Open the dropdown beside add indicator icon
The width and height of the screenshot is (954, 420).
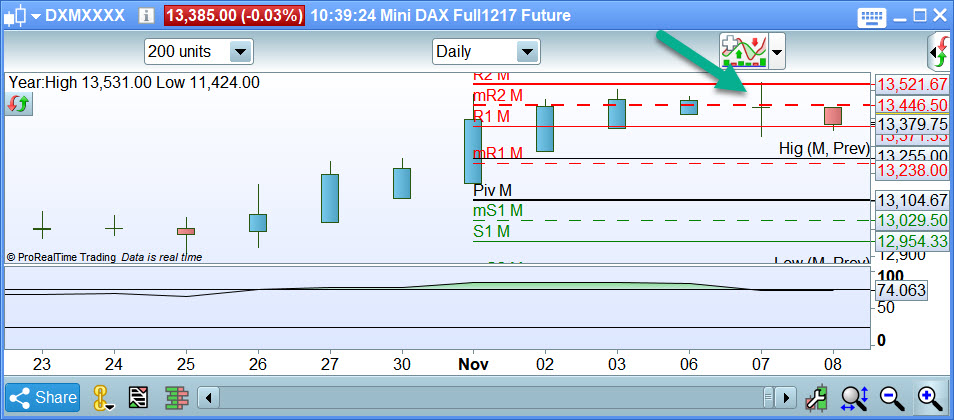[777, 52]
